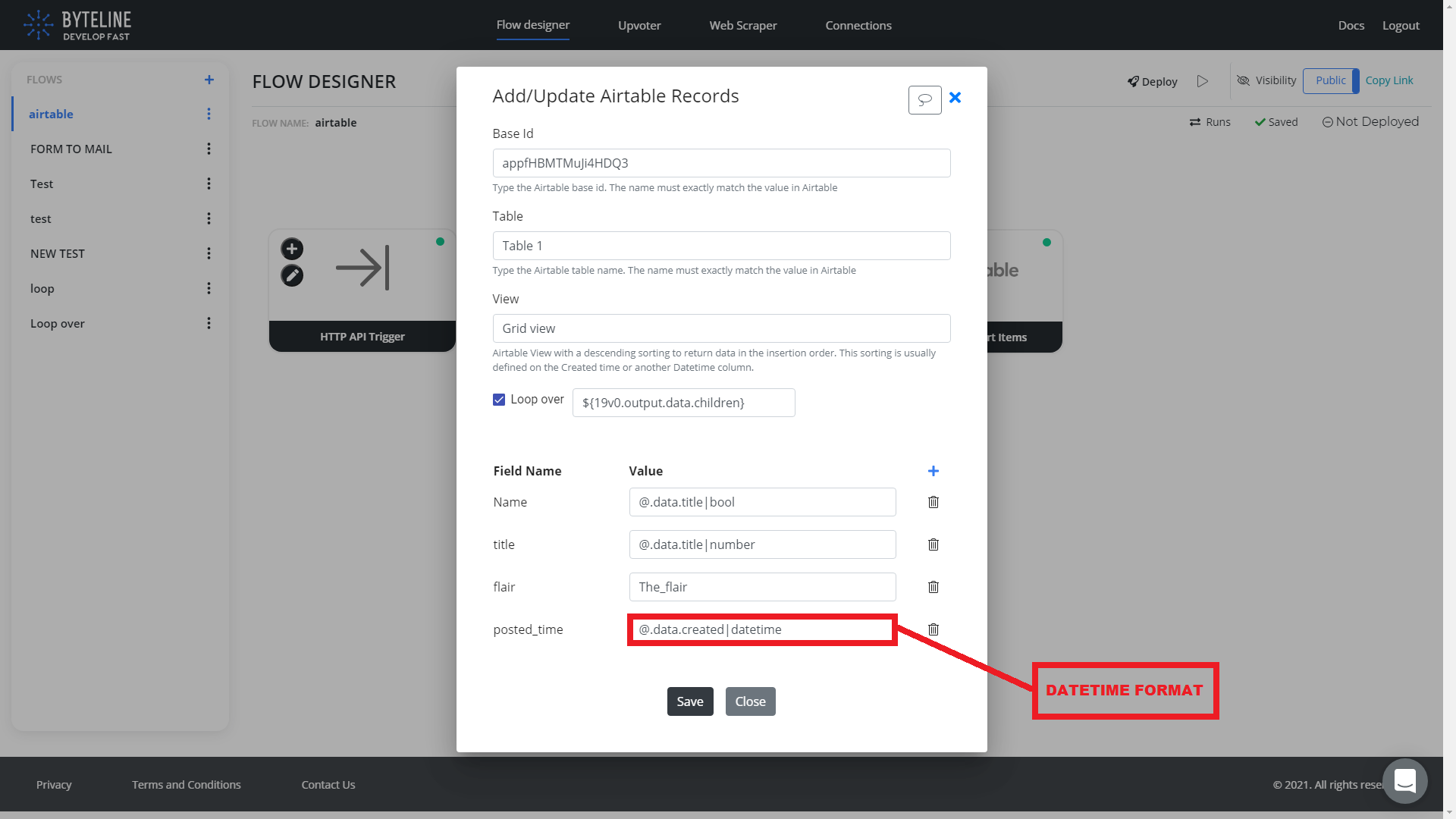This screenshot has width=1456, height=819.
Task: Select the FORM TO MAIL flow
Action: [x=71, y=149]
